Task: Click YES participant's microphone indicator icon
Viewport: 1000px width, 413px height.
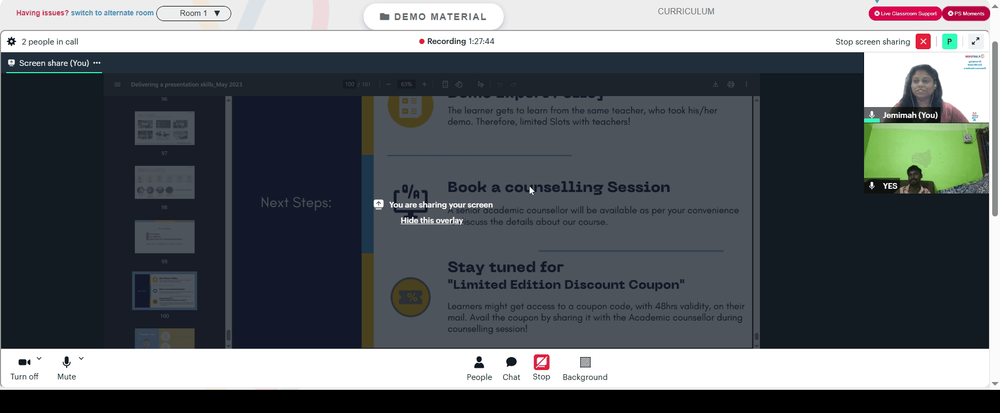Action: [872, 186]
